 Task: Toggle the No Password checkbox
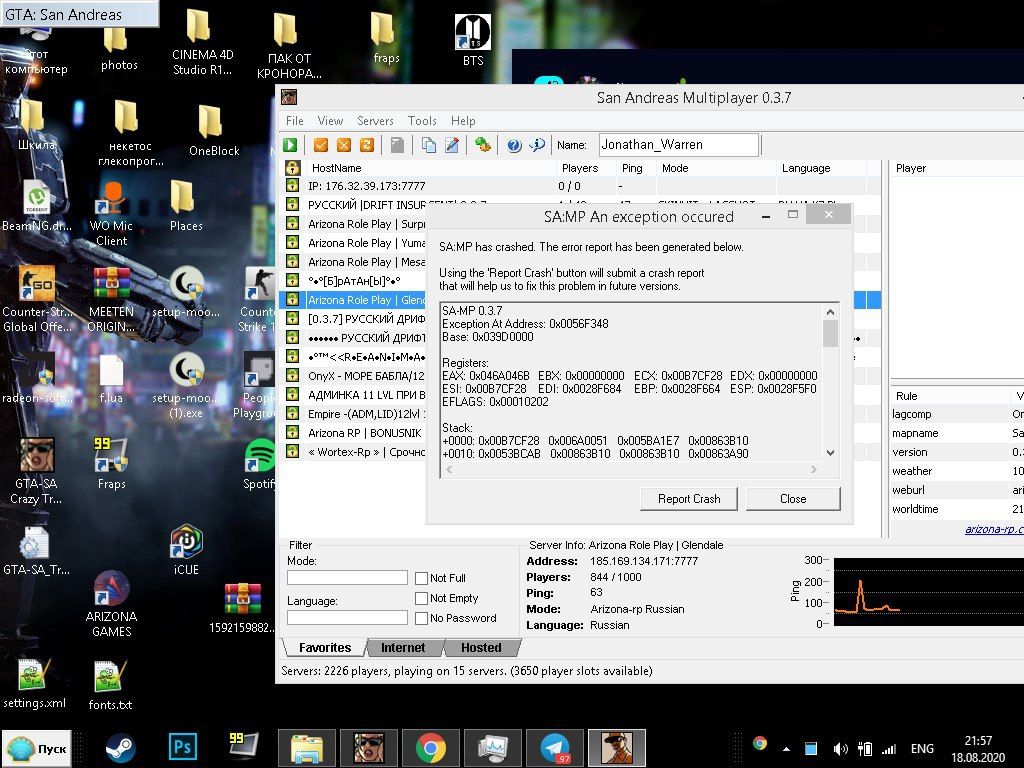click(x=422, y=618)
